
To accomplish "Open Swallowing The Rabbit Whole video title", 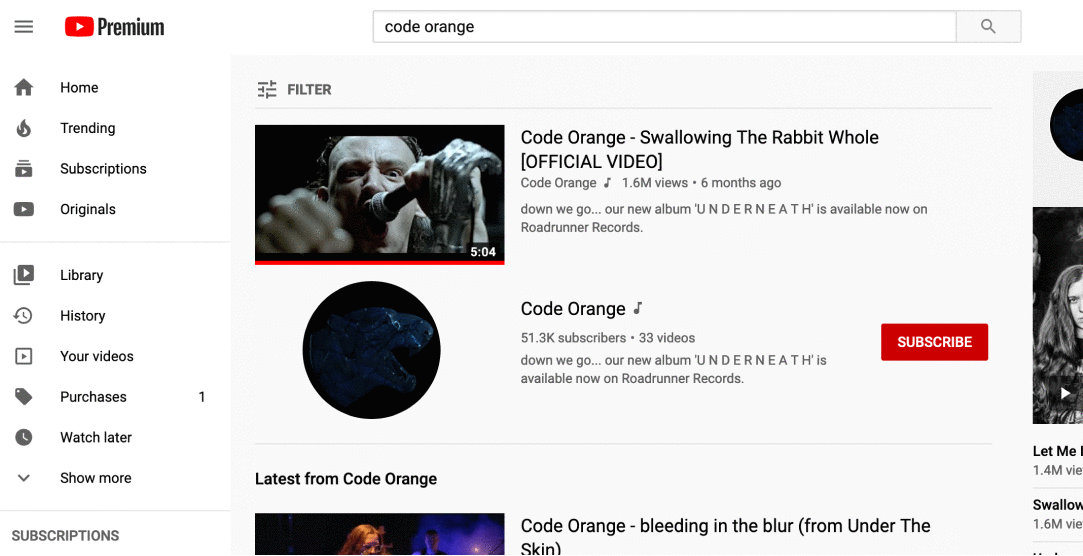I will (x=699, y=149).
